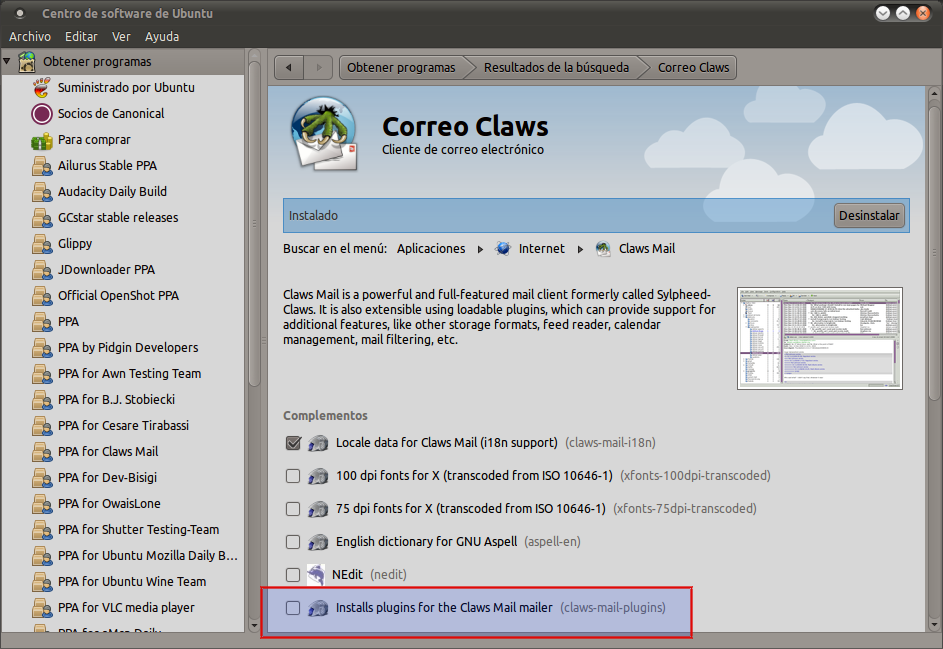Uncheck Locale data for Claws Mail add-on
Viewport: 943px width, 649px height.
293,443
